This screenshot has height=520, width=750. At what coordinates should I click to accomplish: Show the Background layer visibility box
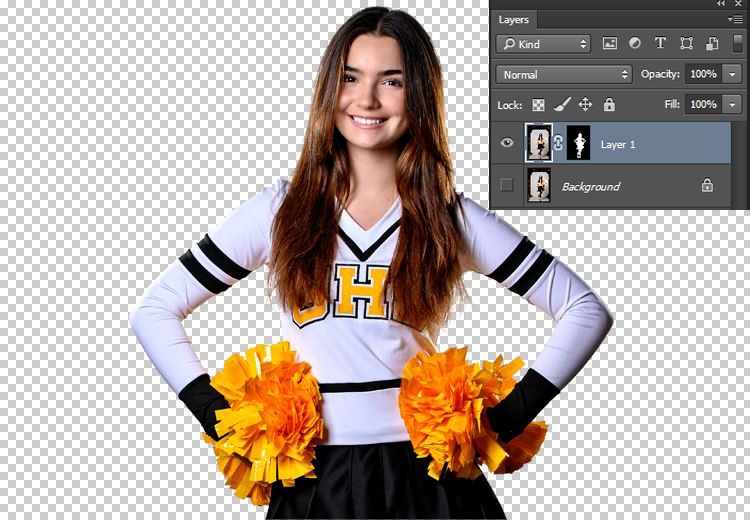[x=507, y=185]
